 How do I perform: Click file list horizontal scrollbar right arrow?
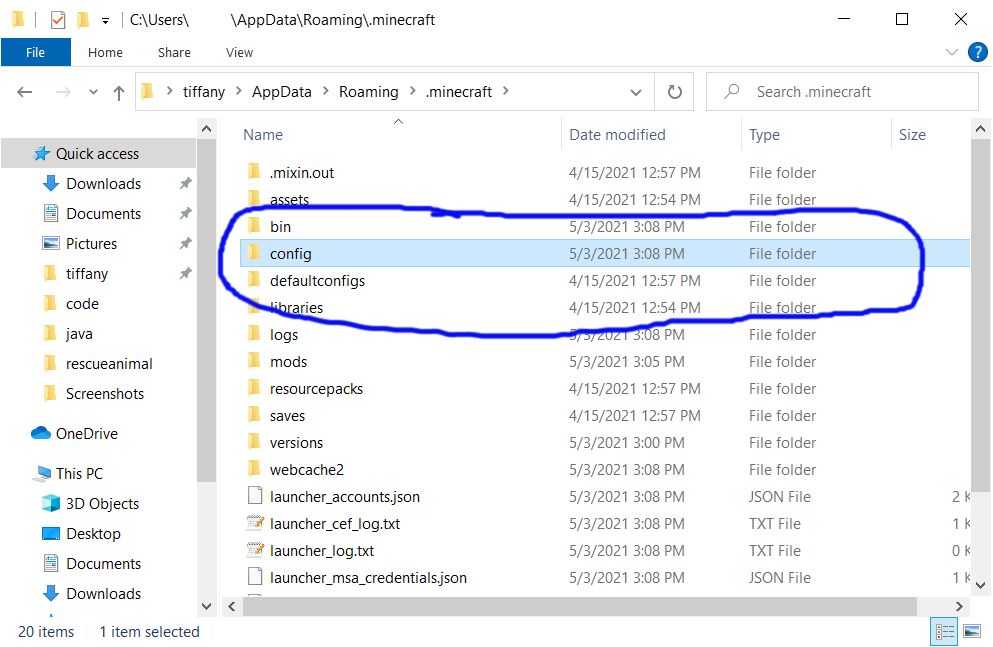(x=959, y=606)
